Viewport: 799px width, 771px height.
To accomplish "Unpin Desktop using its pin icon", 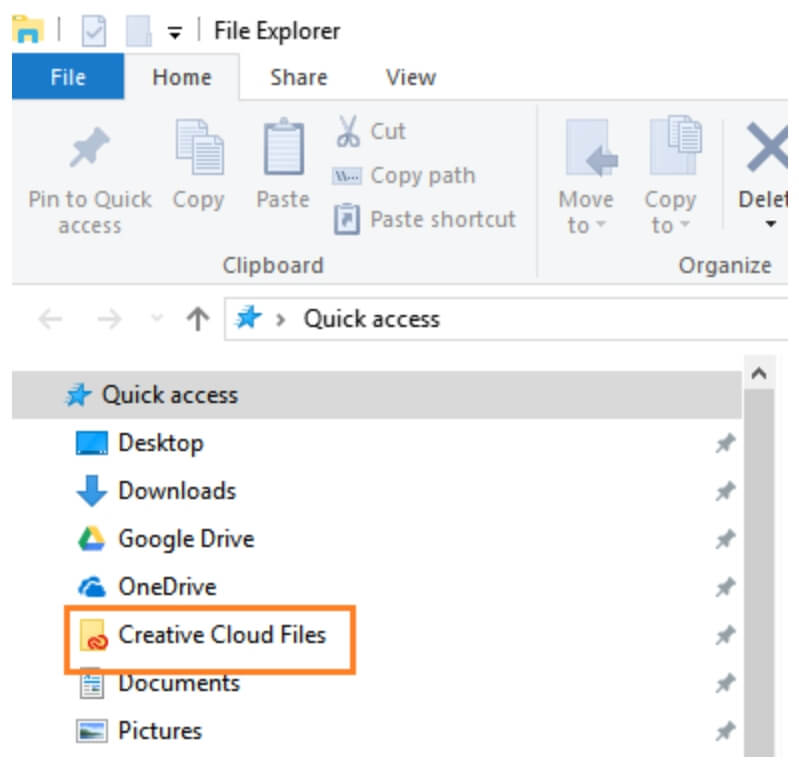I will click(725, 443).
